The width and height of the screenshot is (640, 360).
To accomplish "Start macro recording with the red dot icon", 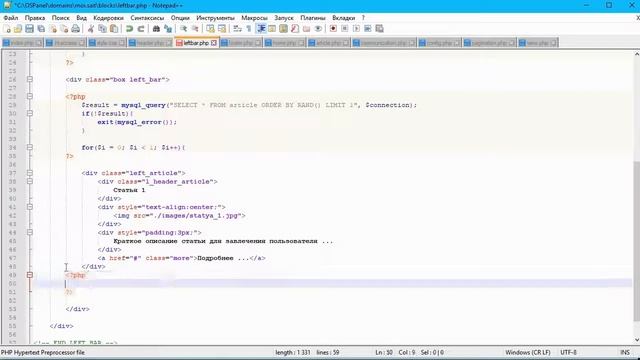I will [333, 29].
